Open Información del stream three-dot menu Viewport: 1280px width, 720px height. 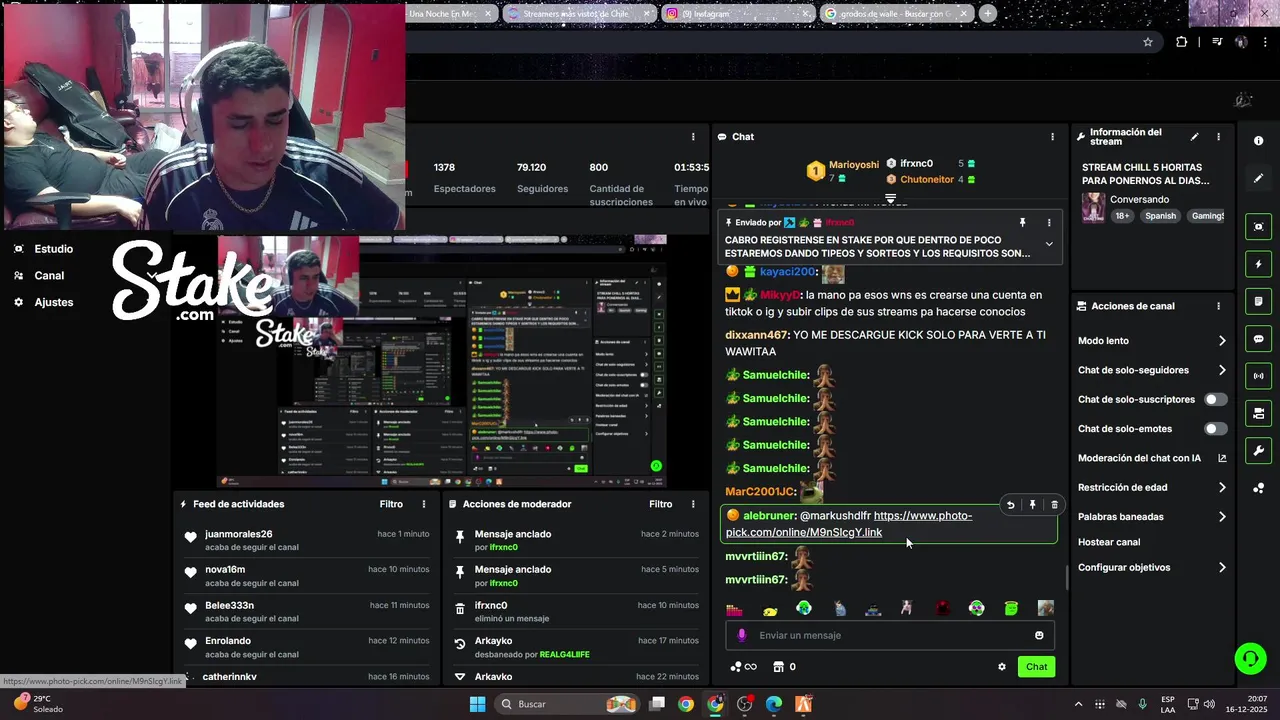point(1218,137)
